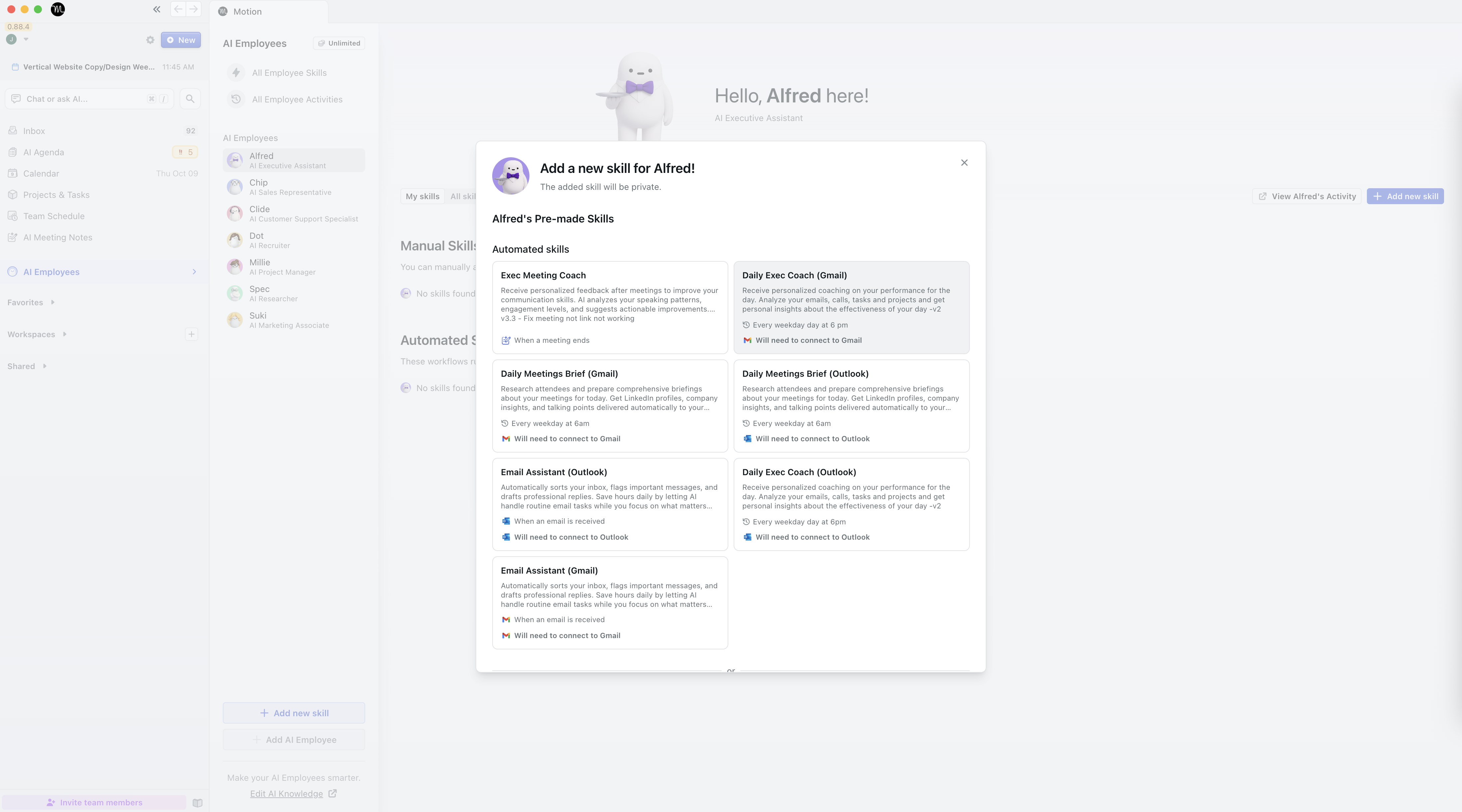Choose Email Assistant (Gmail) skill card
The width and height of the screenshot is (1462, 812).
tap(610, 602)
